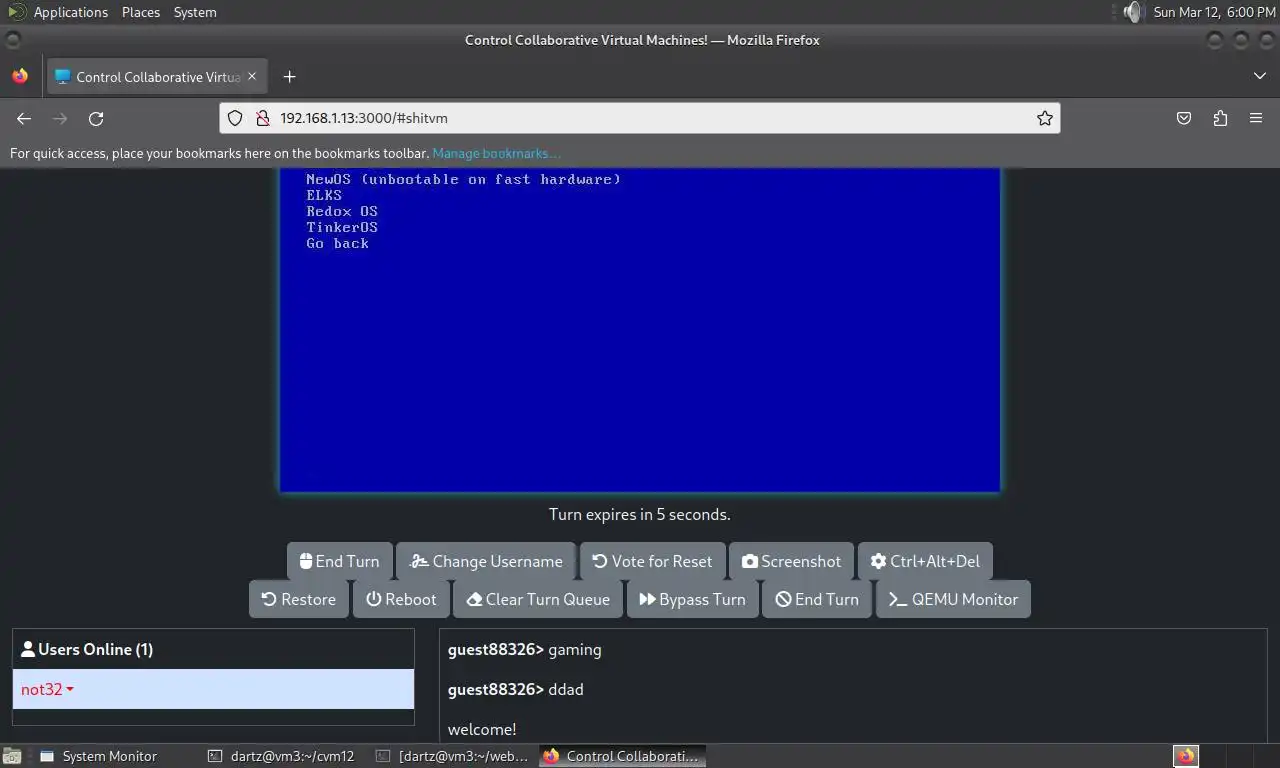Open the Firefox View icon
Screen dimensions: 1280x768
(20, 76)
